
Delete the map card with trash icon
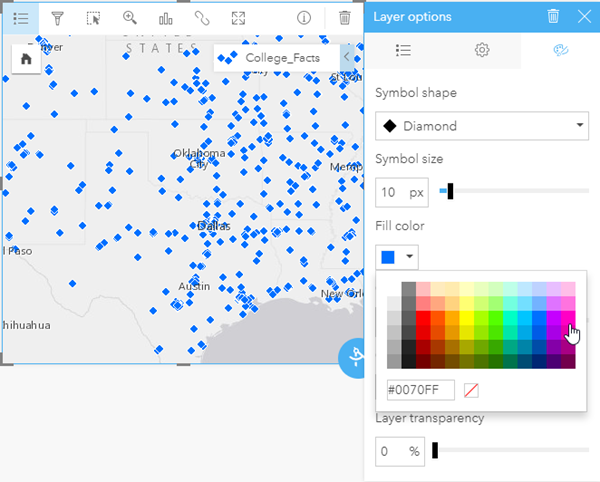tap(344, 18)
